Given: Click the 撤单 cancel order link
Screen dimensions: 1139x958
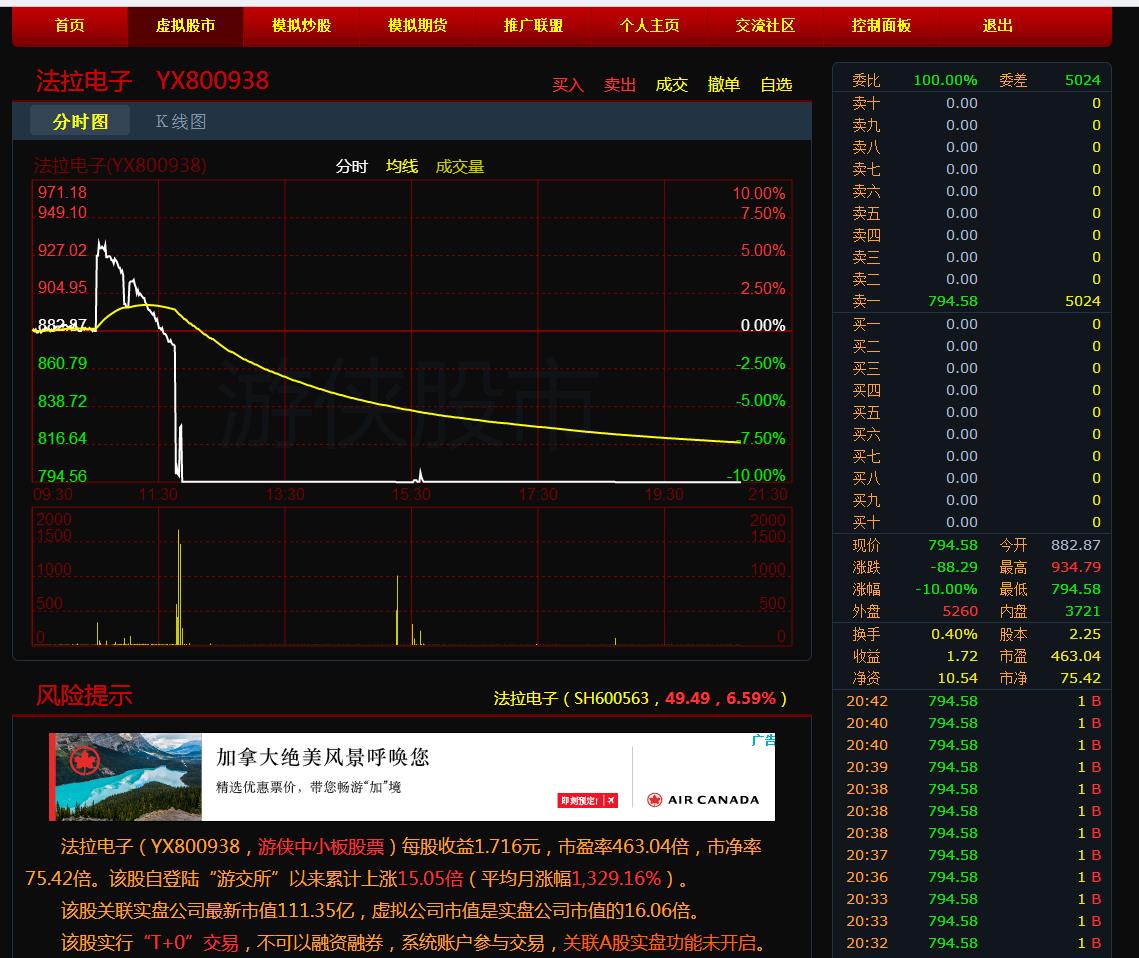Looking at the screenshot, I should coord(724,85).
